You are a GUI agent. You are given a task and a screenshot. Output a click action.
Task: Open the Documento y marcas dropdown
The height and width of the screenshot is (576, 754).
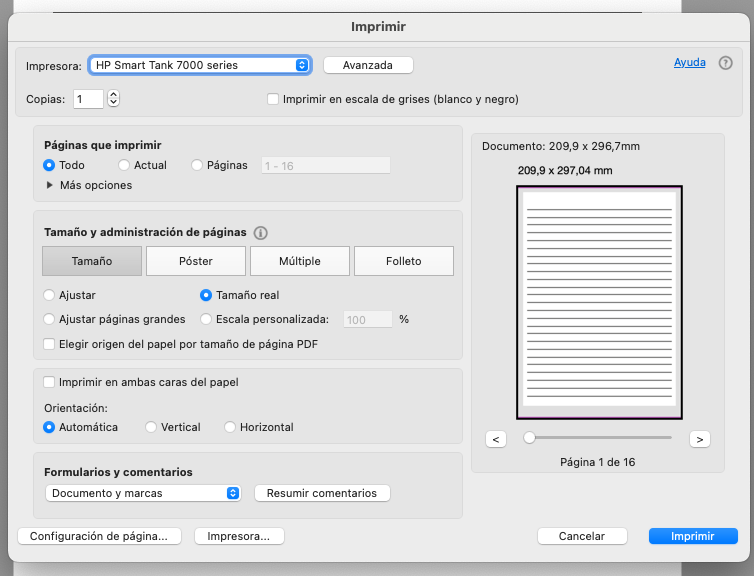(144, 493)
